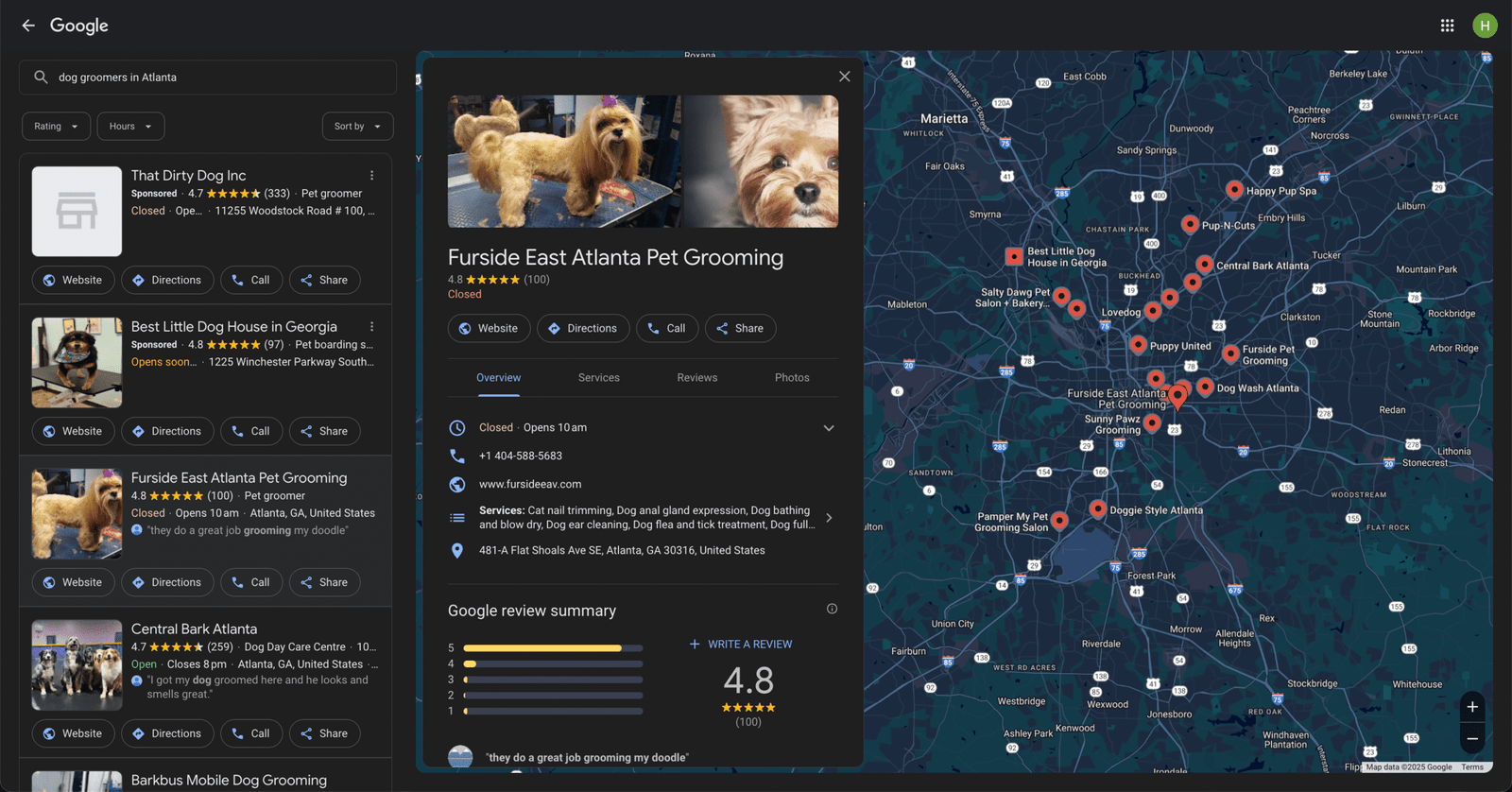Click the 5-star rating bar
The width and height of the screenshot is (1512, 792).
point(553,648)
